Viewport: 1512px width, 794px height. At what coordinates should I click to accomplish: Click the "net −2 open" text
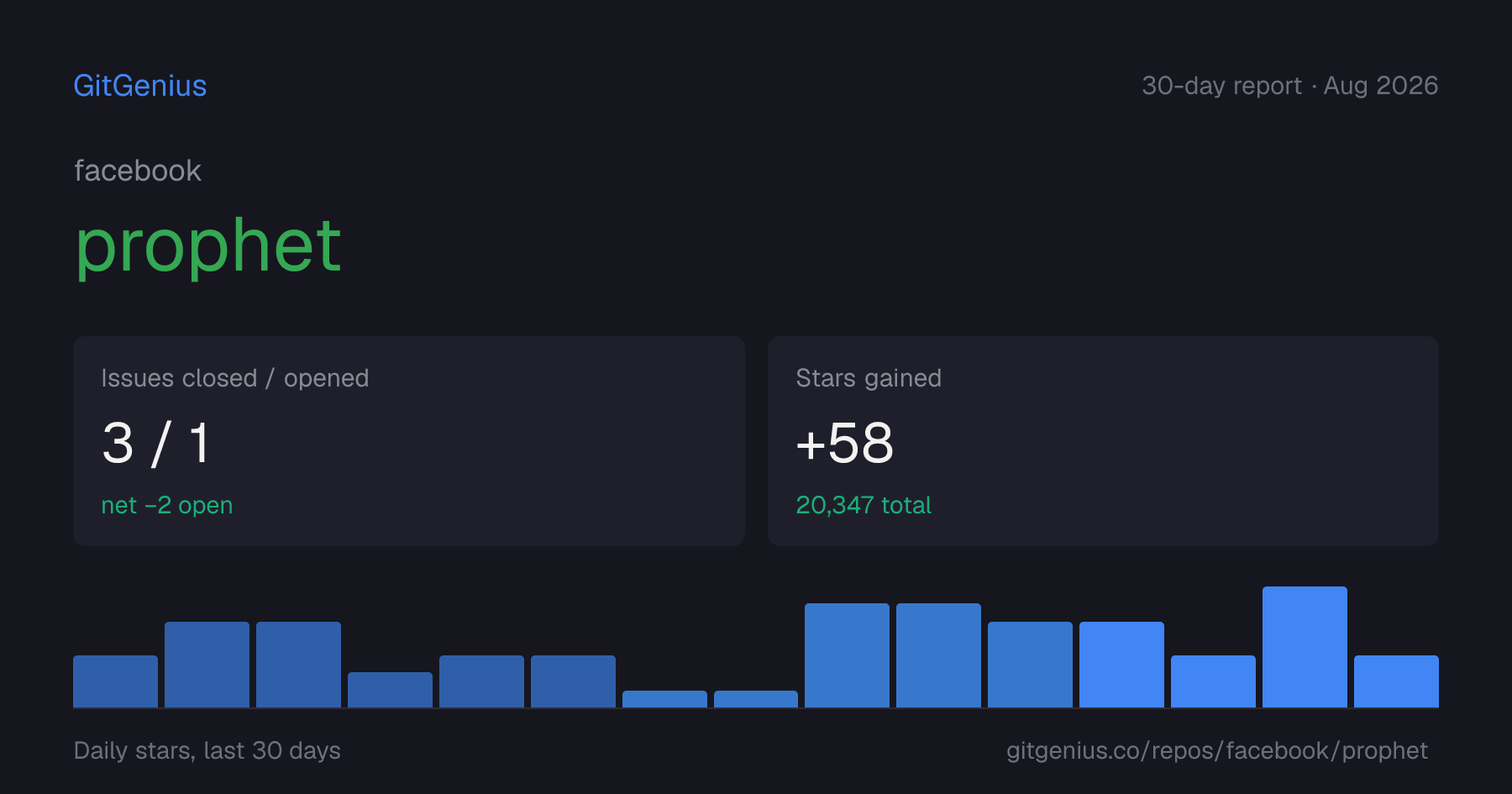[167, 505]
